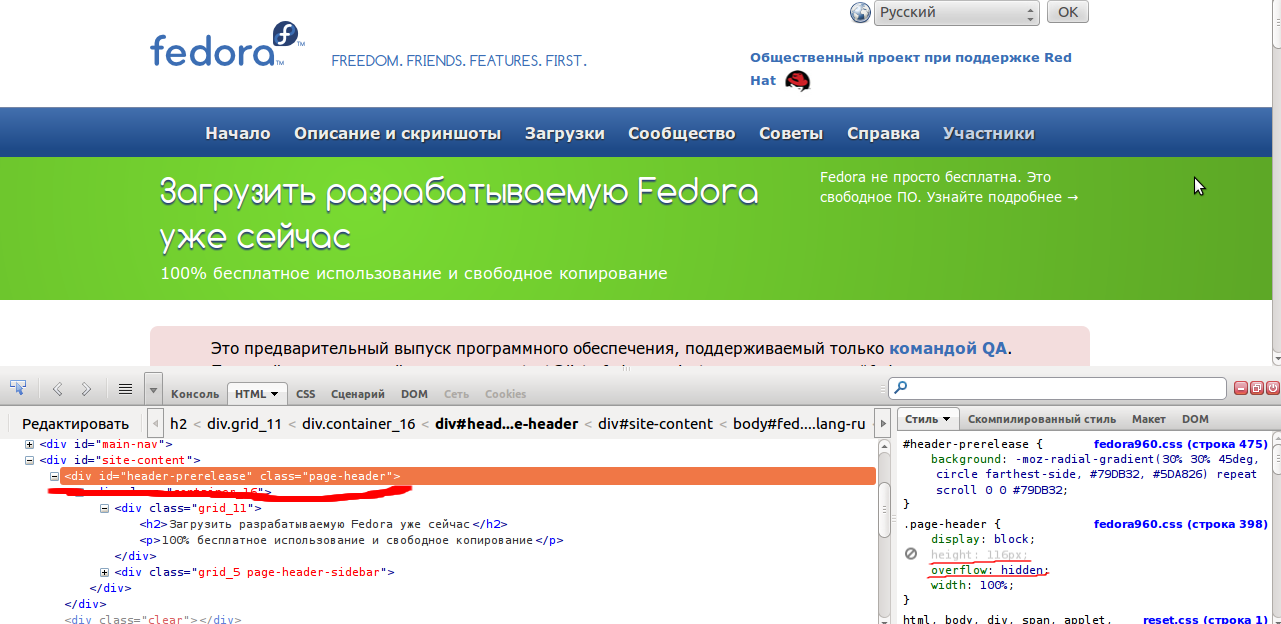Open the HTML tab dropdown menu
The height and width of the screenshot is (624, 1281).
tap(274, 394)
